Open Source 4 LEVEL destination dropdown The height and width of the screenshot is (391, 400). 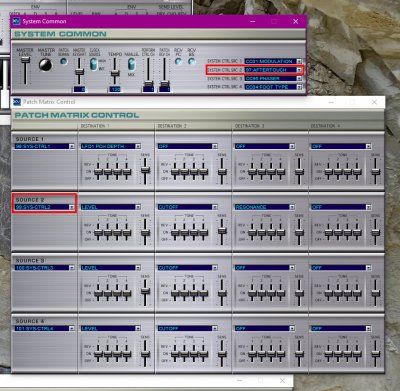(111, 328)
